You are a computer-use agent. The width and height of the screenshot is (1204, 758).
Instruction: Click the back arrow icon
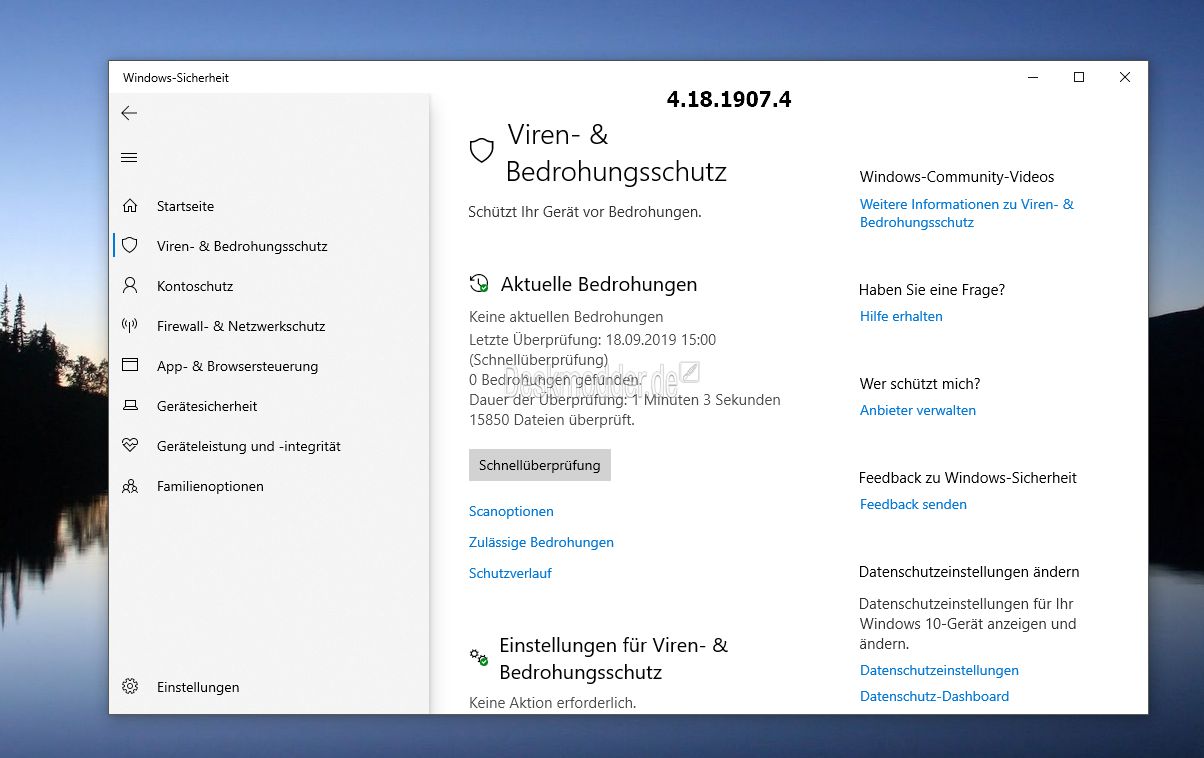point(129,113)
